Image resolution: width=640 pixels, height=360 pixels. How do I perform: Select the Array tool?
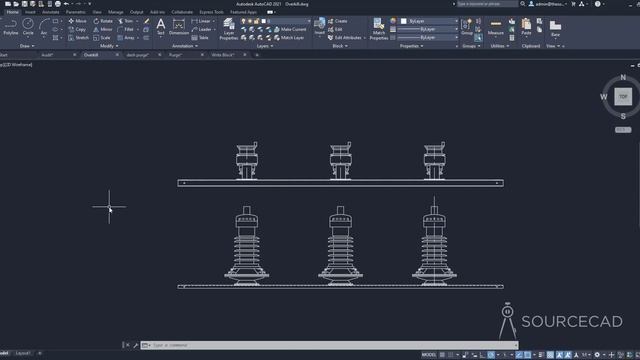[126, 38]
